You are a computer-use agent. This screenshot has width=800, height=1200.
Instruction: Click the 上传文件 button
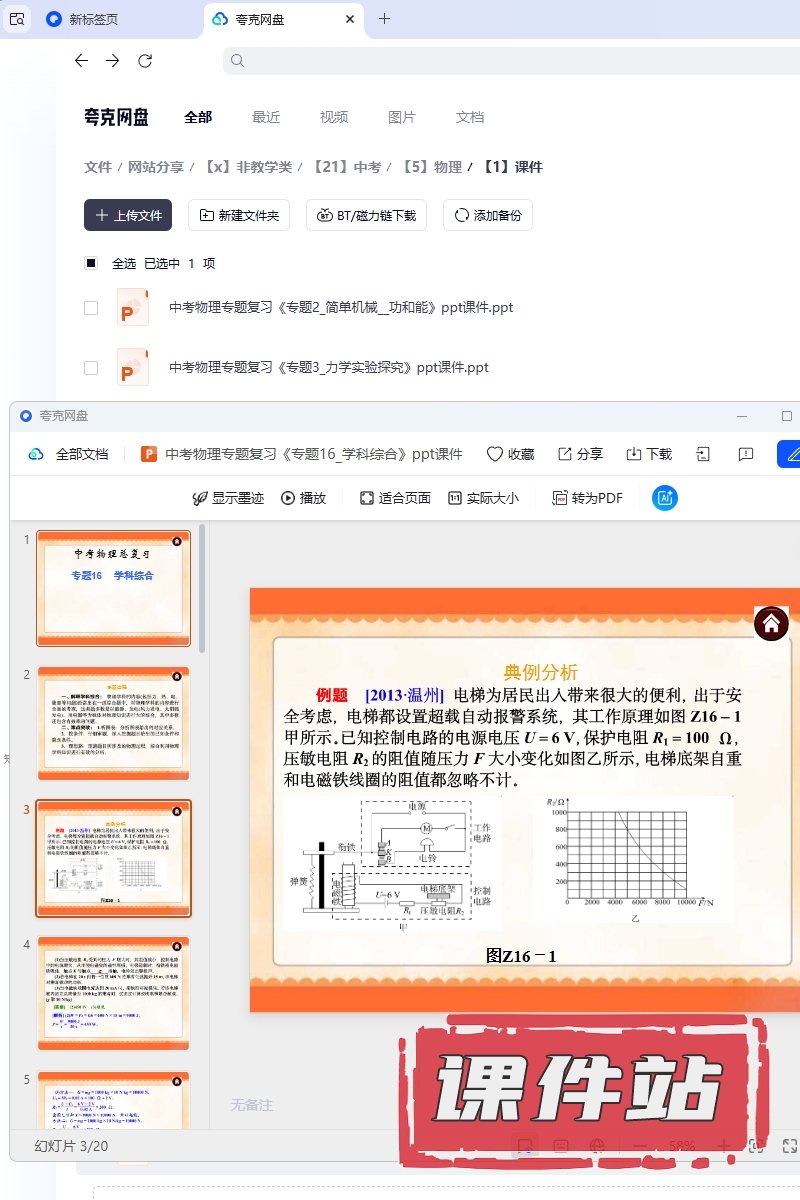coord(128,215)
